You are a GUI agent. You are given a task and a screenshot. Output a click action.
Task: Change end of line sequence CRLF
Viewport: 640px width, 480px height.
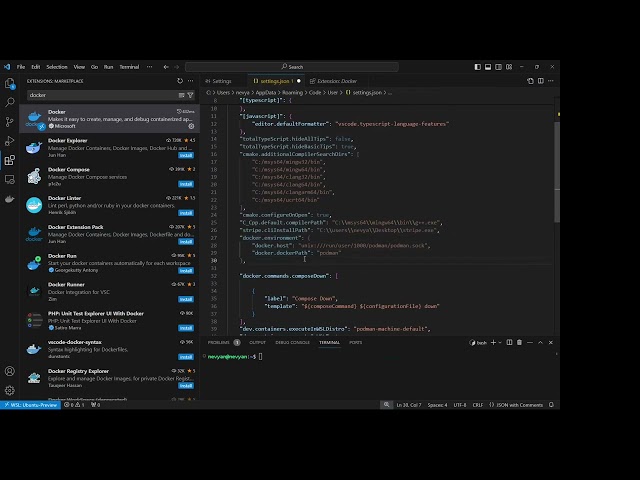pyautogui.click(x=478, y=405)
